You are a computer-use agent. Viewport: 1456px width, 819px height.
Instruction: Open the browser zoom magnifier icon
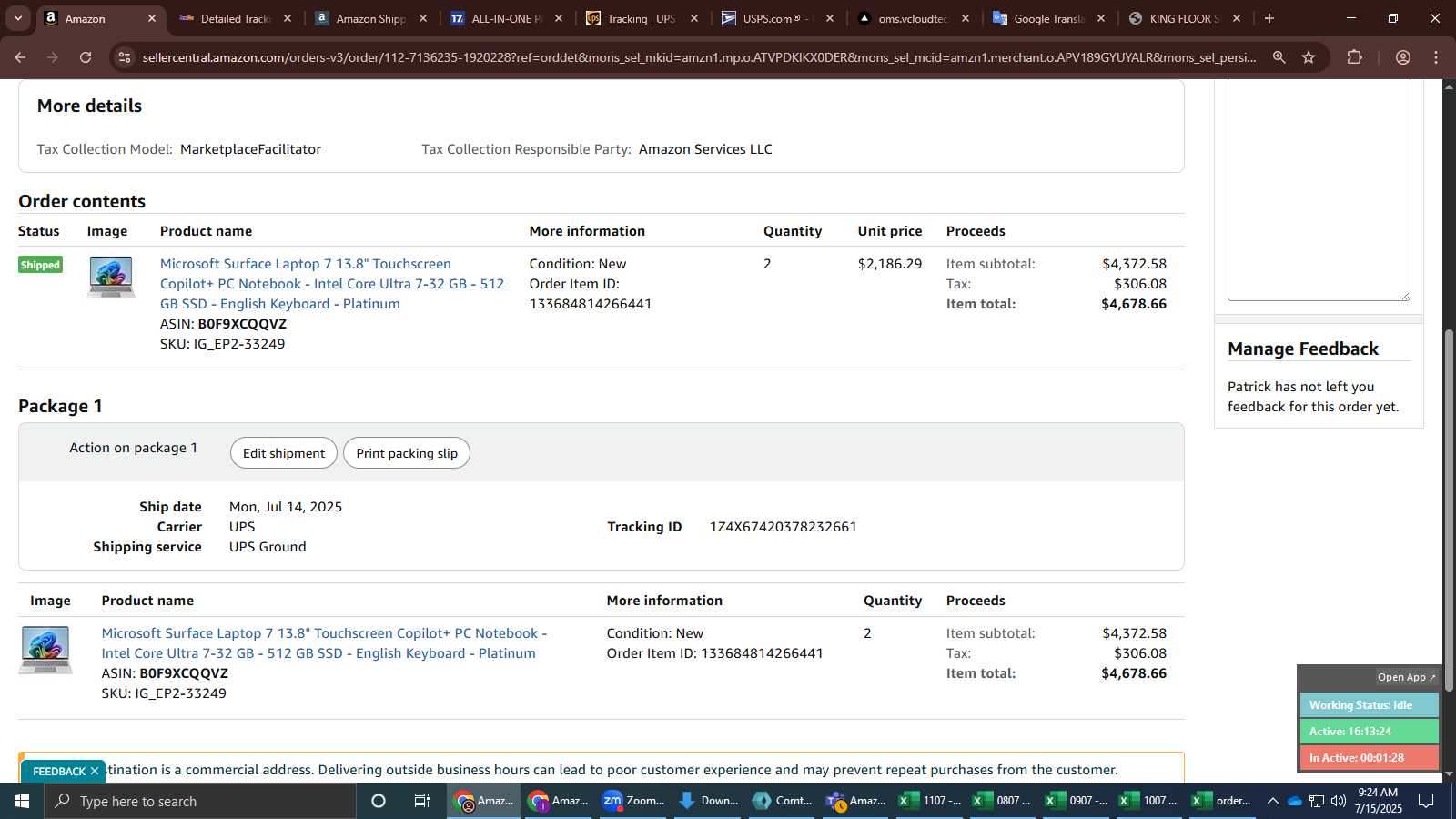[x=1279, y=57]
